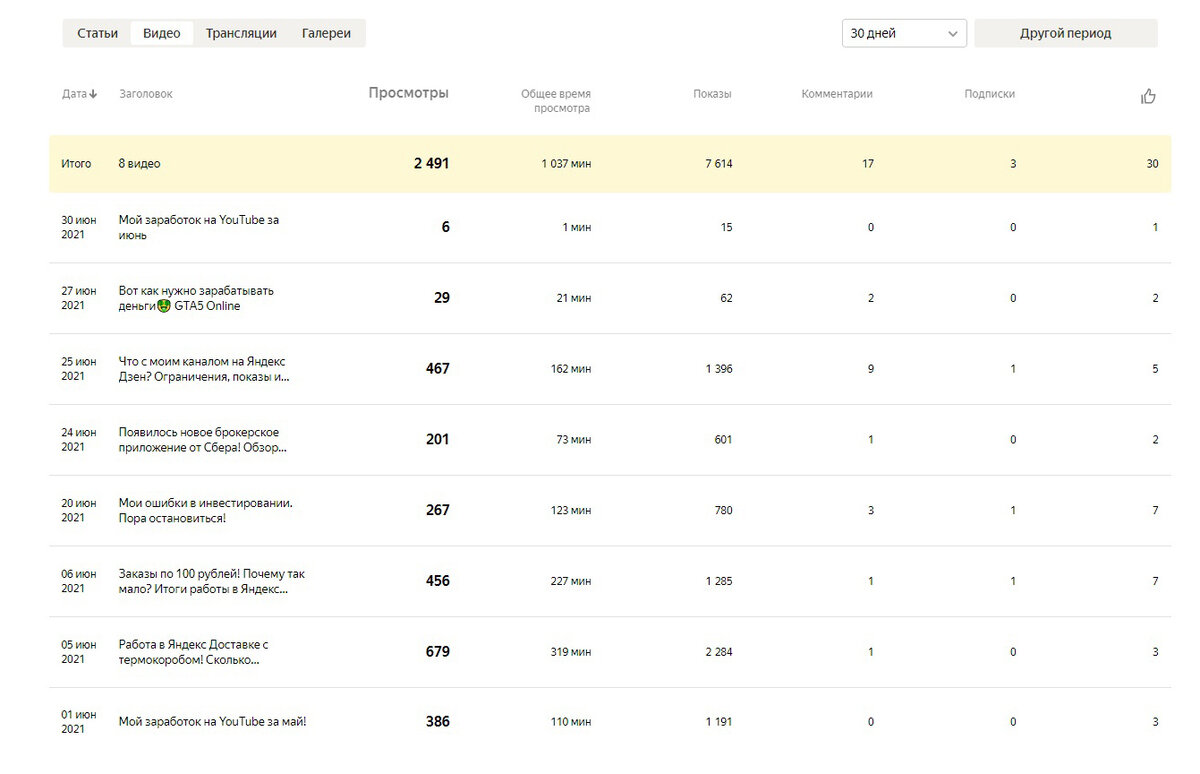Click the date 20 июн 2021
Screen dimensions: 1200x774
pos(79,511)
